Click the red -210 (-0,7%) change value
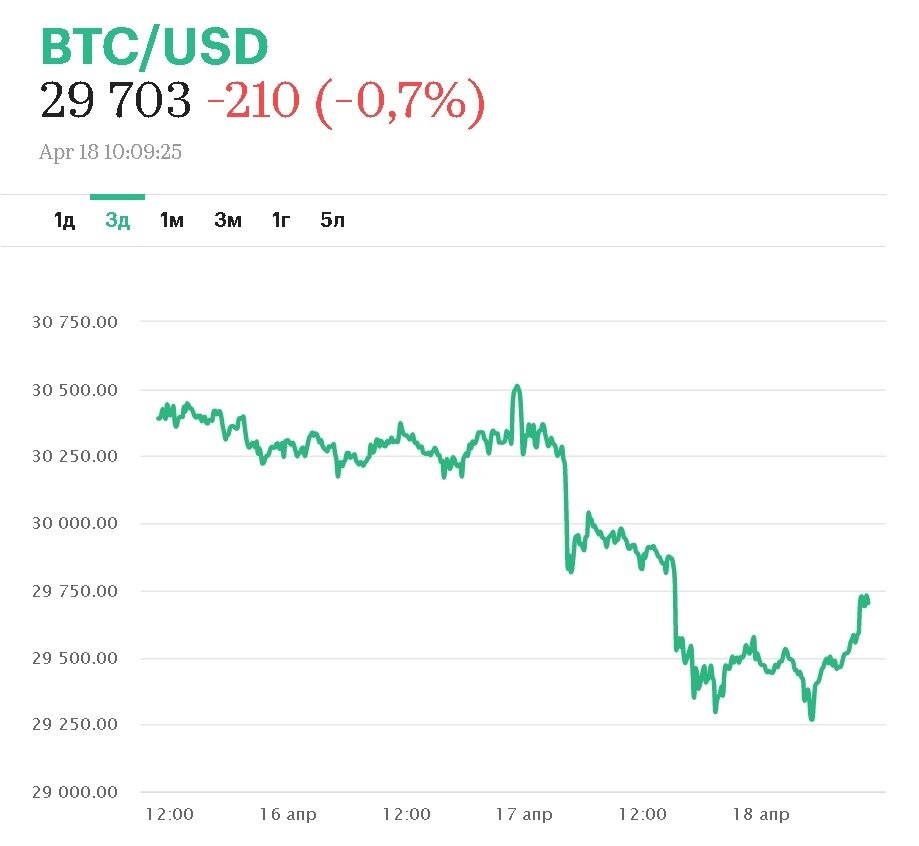The height and width of the screenshot is (846, 919). click(345, 101)
